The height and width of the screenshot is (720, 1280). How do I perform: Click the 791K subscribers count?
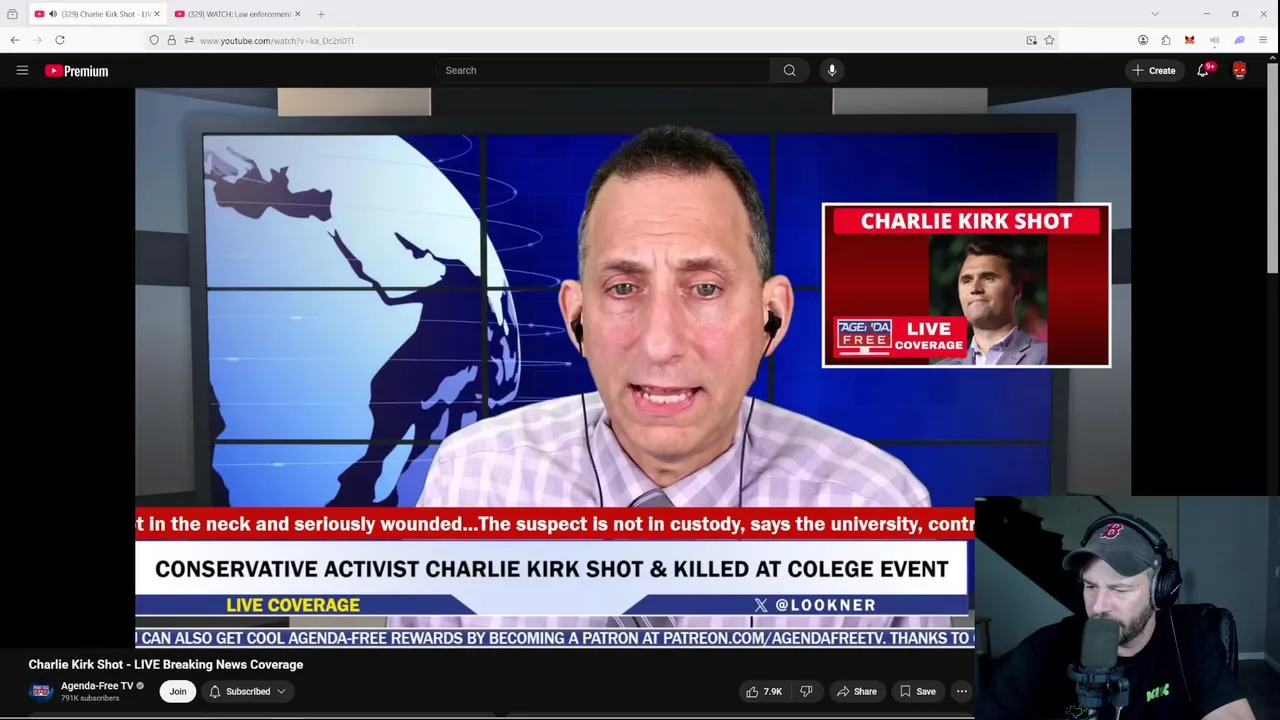coord(90,698)
